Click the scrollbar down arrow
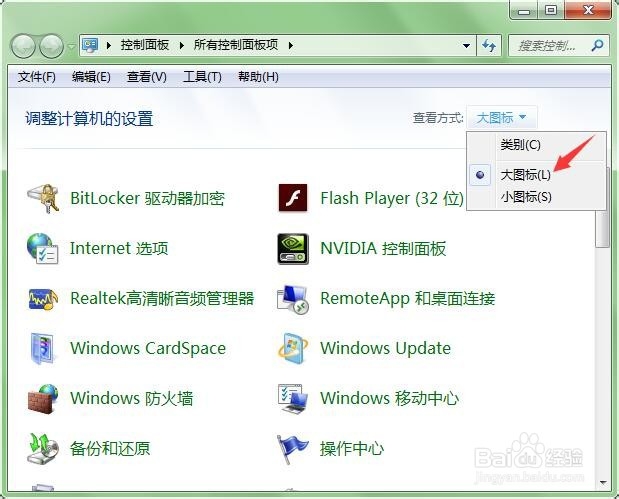The width and height of the screenshot is (619, 499). point(602,482)
